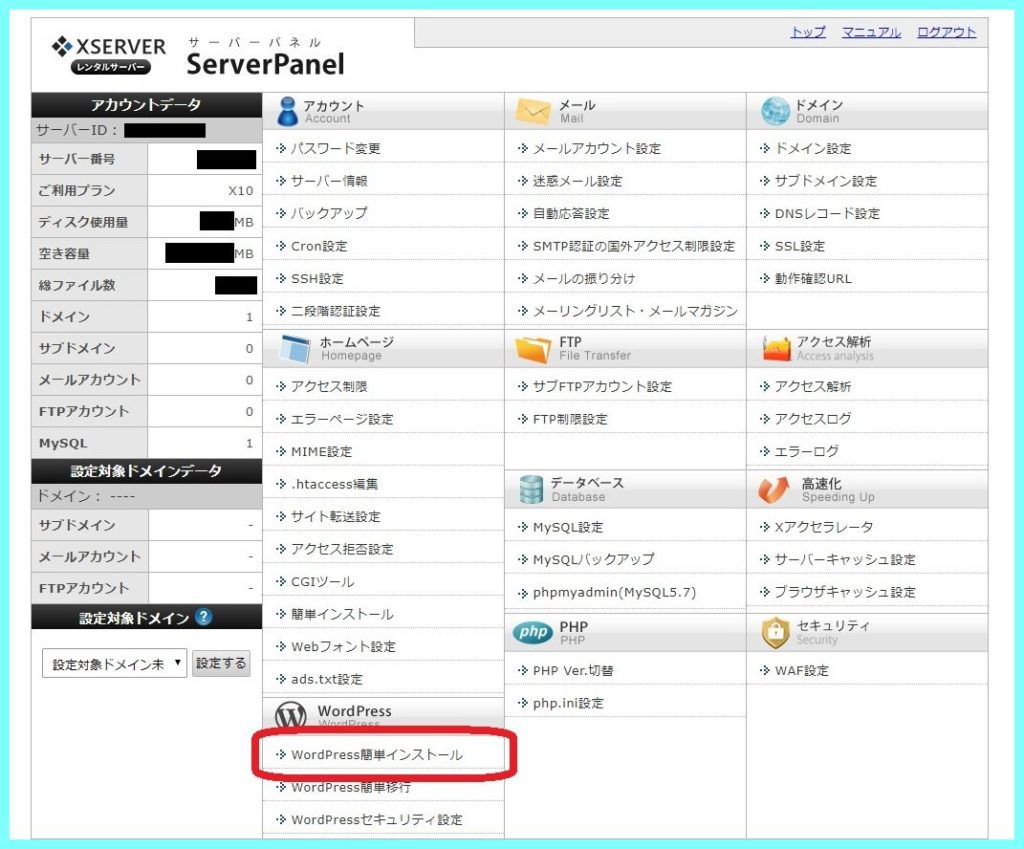Screen dimensions: 1024x849
Task: Click the Domain globe icon
Action: (775, 110)
